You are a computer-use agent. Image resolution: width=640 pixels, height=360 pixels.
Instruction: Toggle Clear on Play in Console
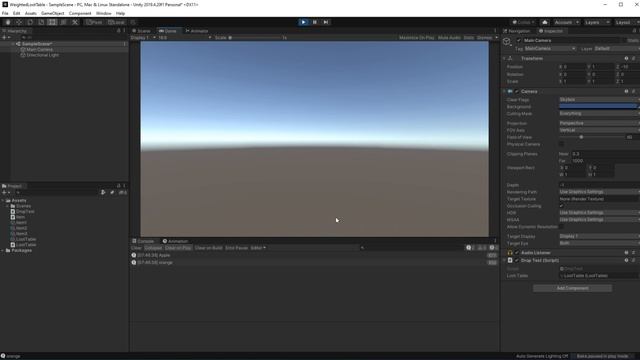pyautogui.click(x=178, y=248)
